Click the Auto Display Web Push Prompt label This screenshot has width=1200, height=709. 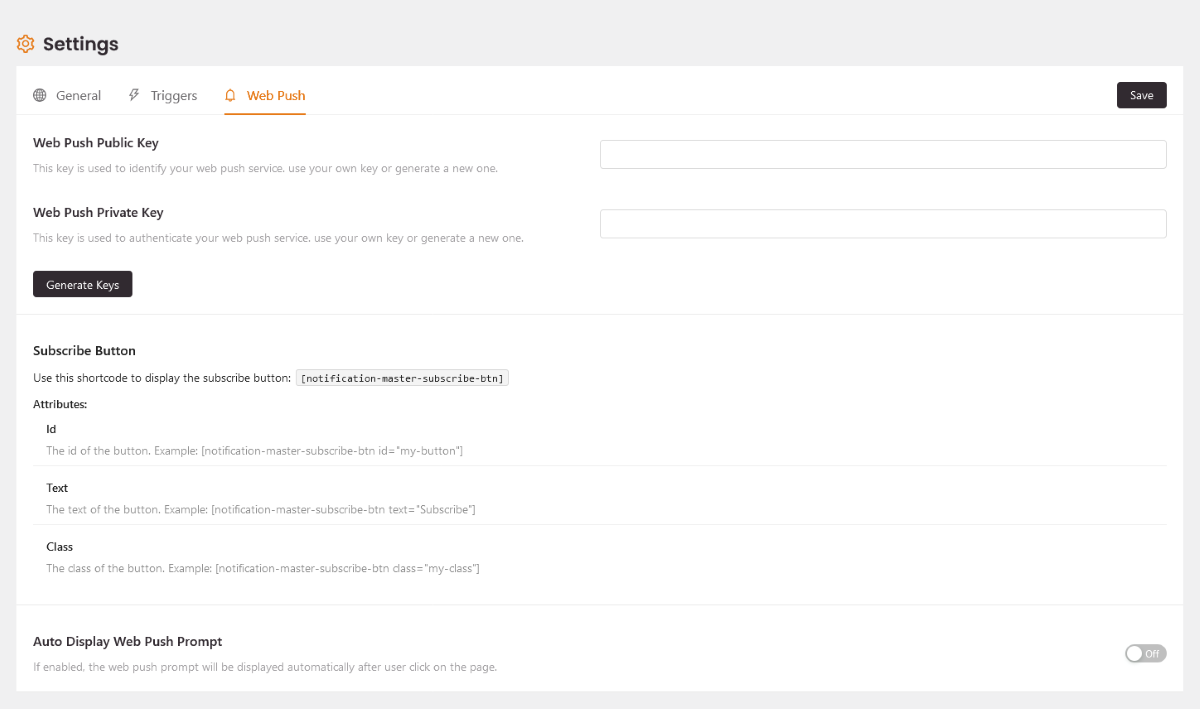(x=128, y=642)
